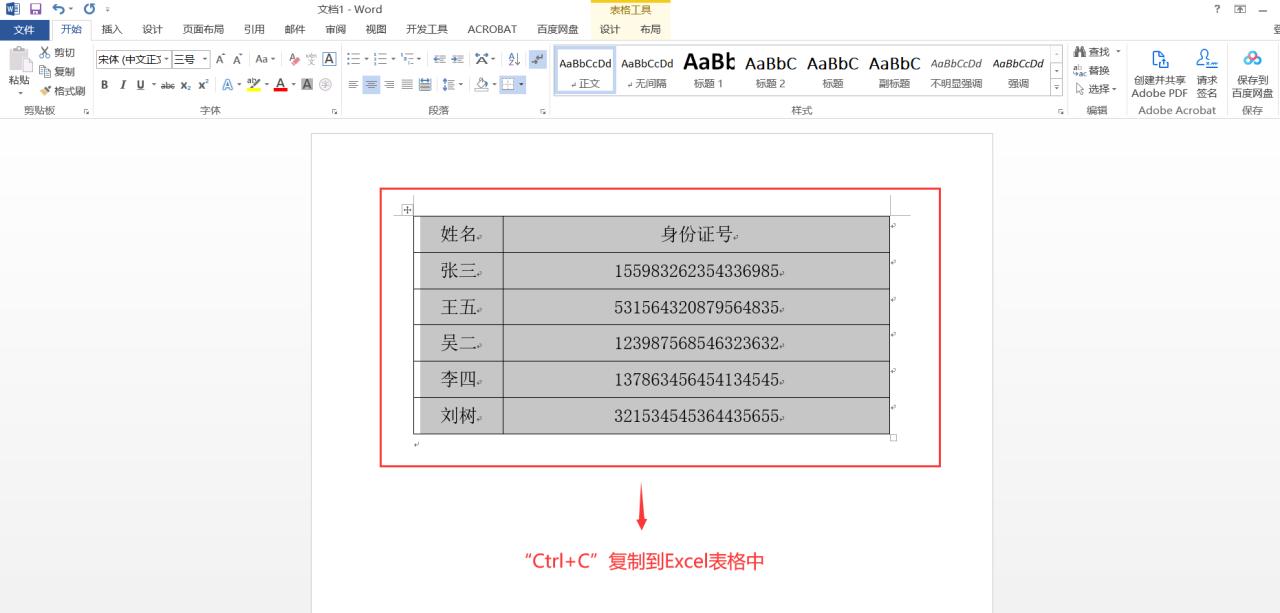Click the Undo arrow icon

pos(59,9)
